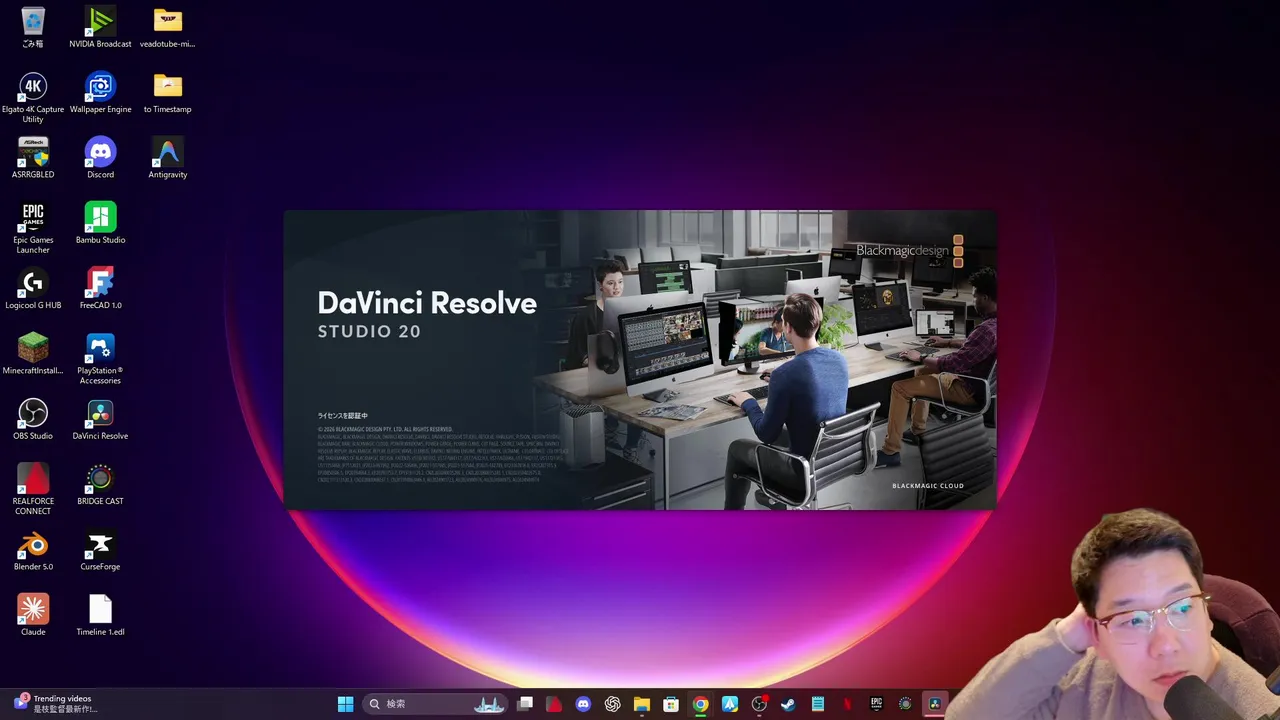The image size is (1280, 720).
Task: Open Notepad from the taskbar
Action: click(818, 704)
